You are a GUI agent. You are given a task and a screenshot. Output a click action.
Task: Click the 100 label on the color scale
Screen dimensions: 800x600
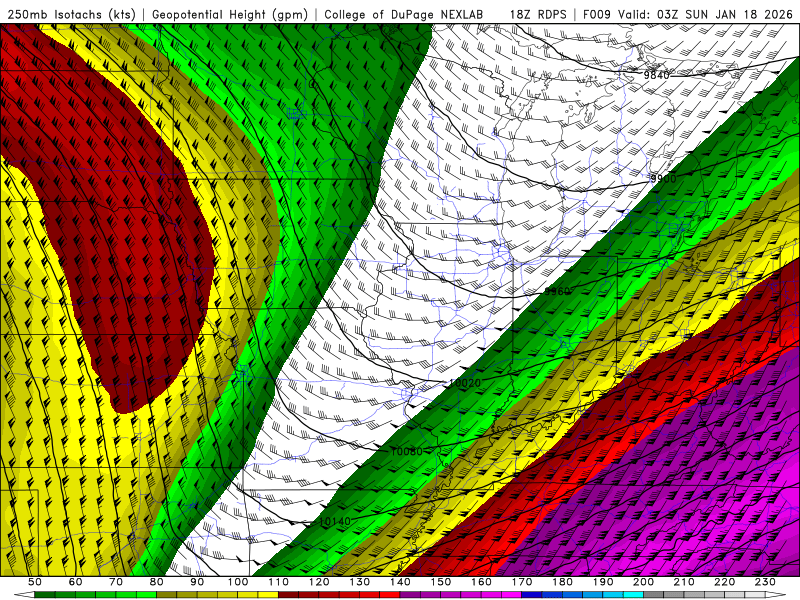pyautogui.click(x=238, y=582)
